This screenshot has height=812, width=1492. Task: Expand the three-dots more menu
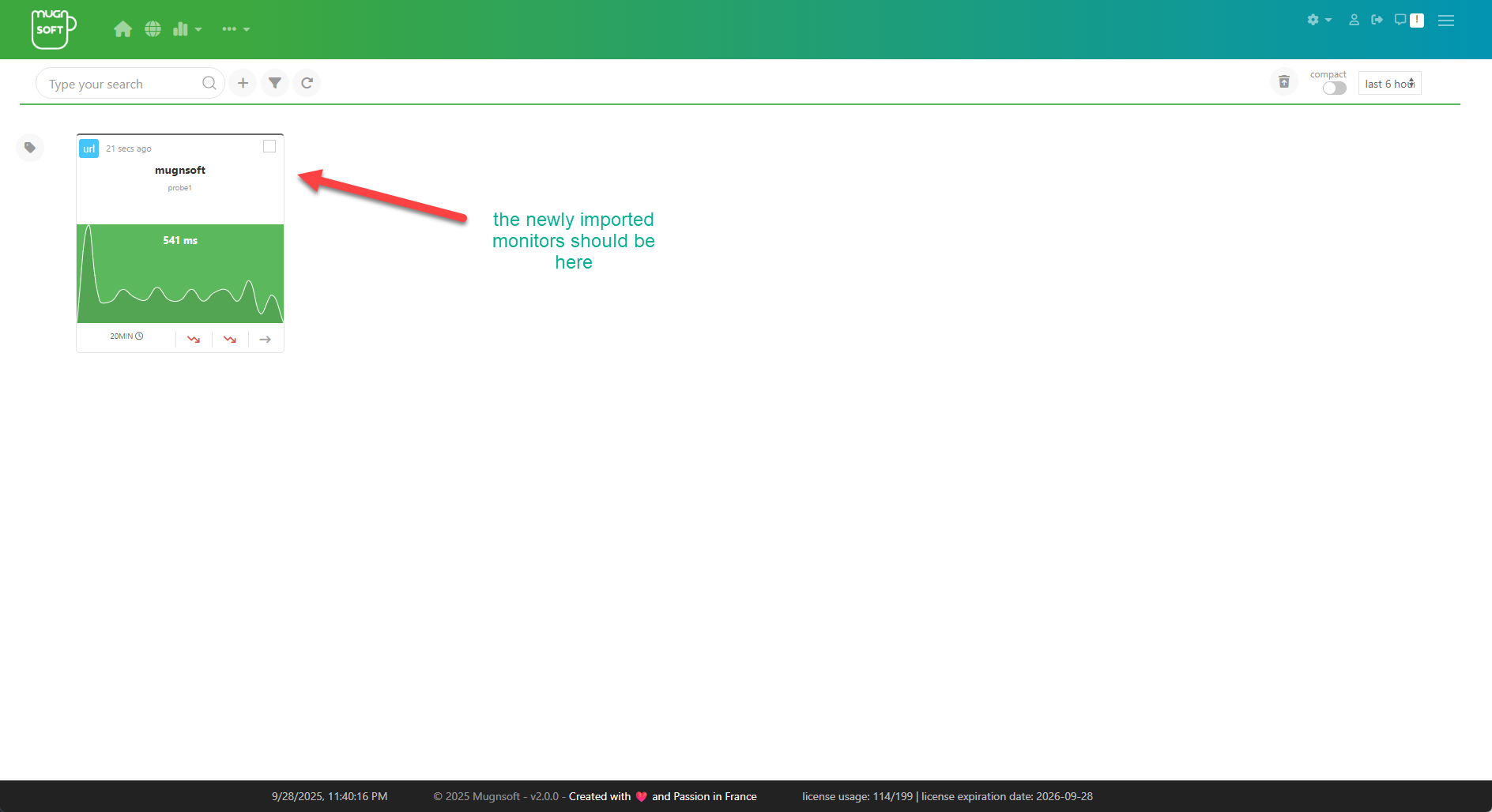[235, 29]
